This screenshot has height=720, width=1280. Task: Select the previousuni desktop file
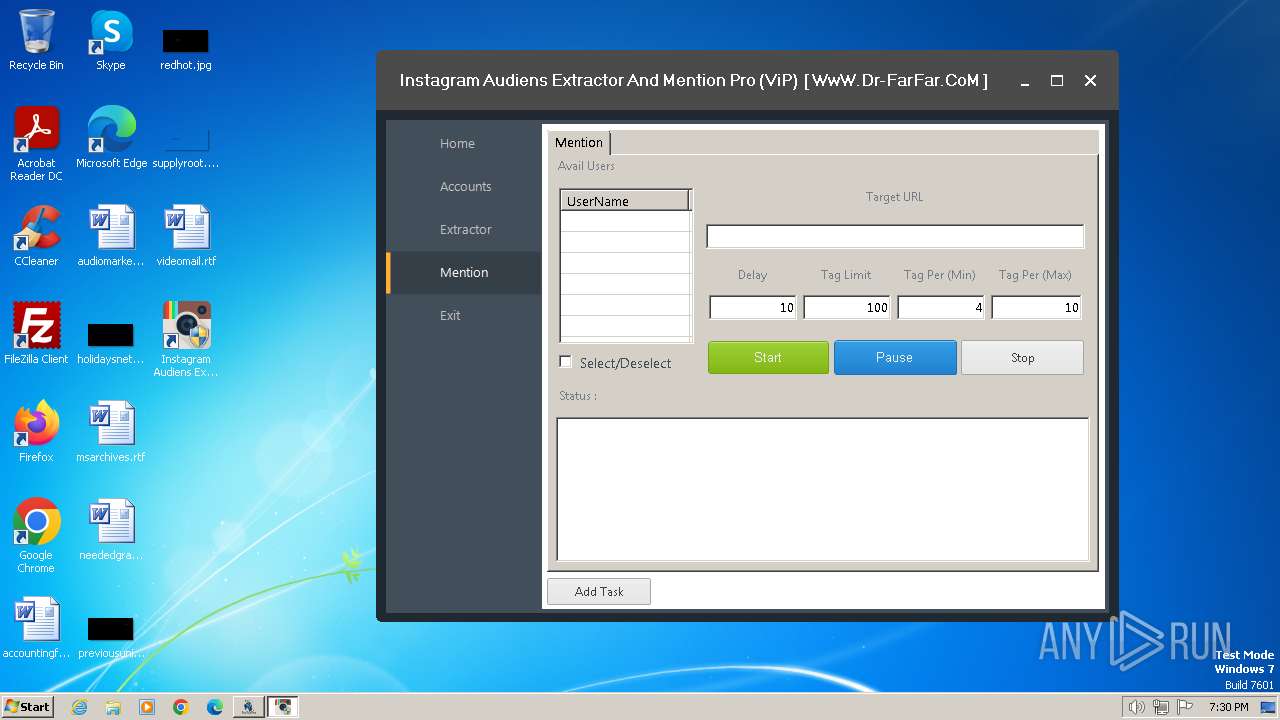(111, 636)
